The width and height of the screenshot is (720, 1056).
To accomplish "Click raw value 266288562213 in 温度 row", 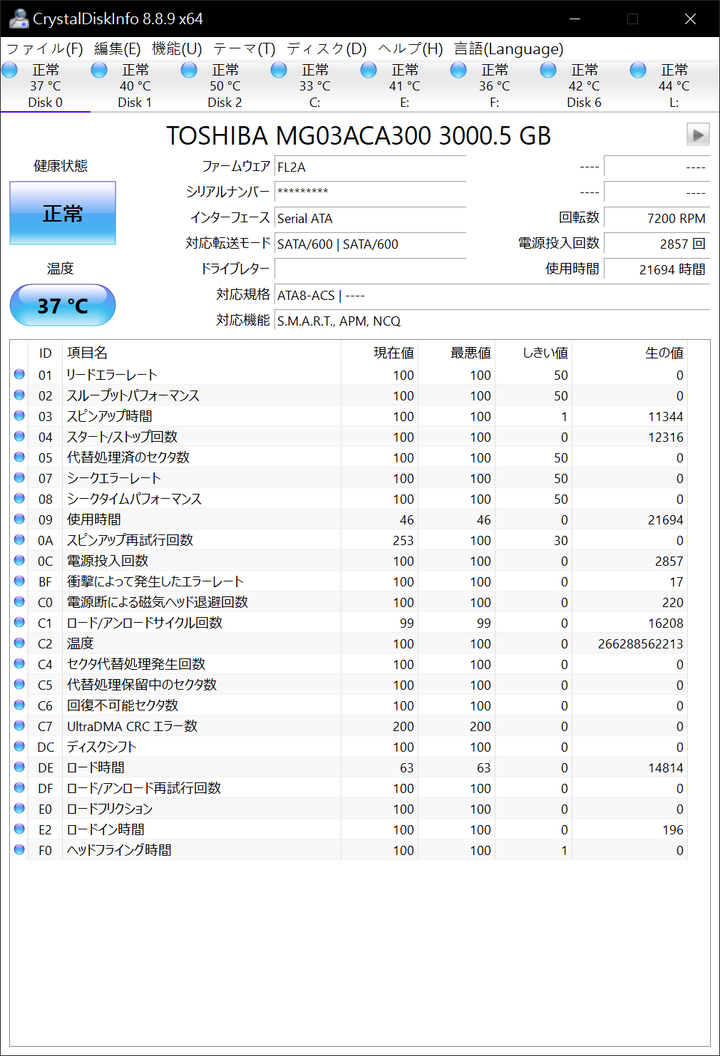I will pyautogui.click(x=641, y=644).
